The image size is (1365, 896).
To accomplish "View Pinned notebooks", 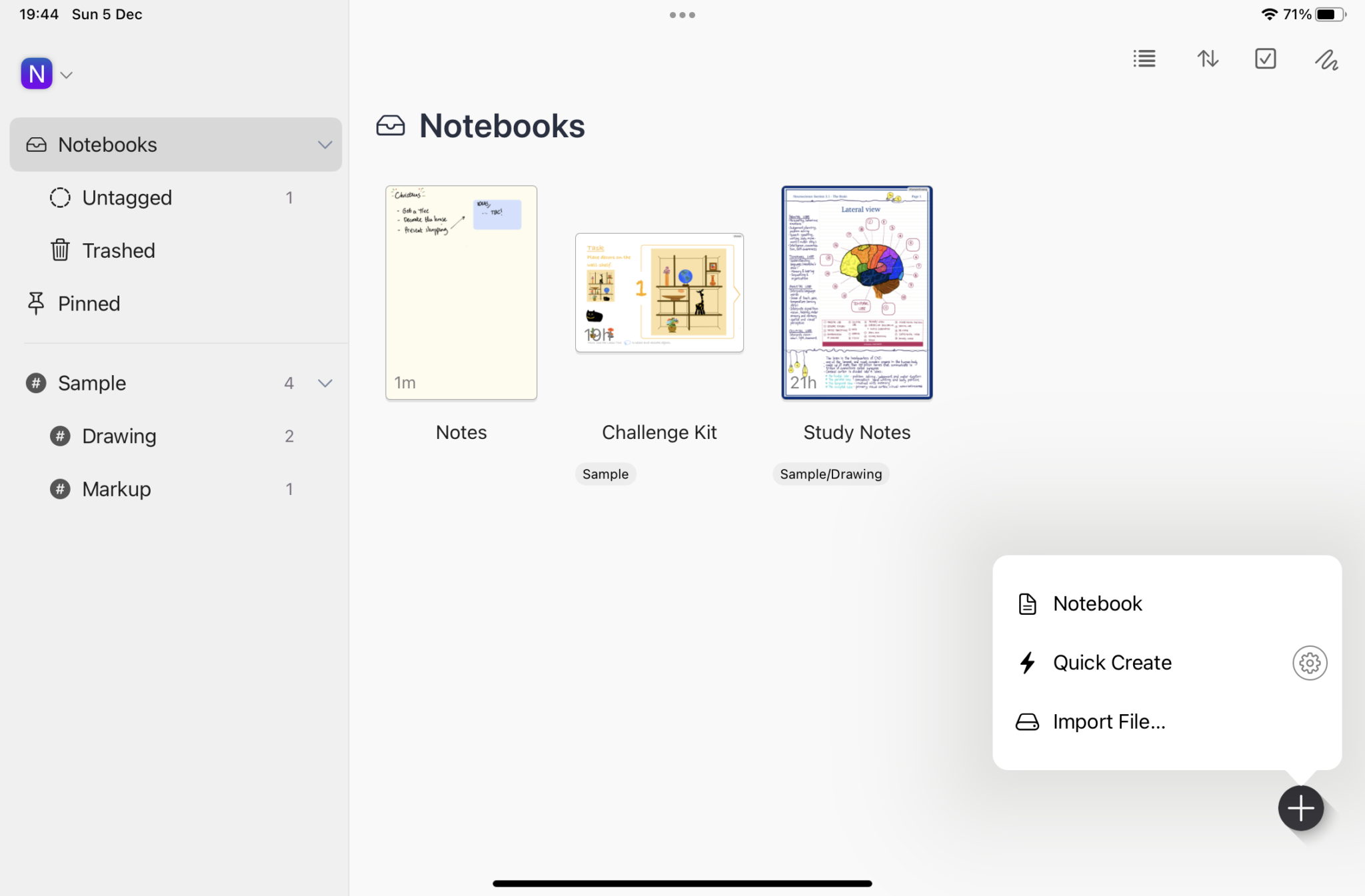I will pyautogui.click(x=89, y=303).
